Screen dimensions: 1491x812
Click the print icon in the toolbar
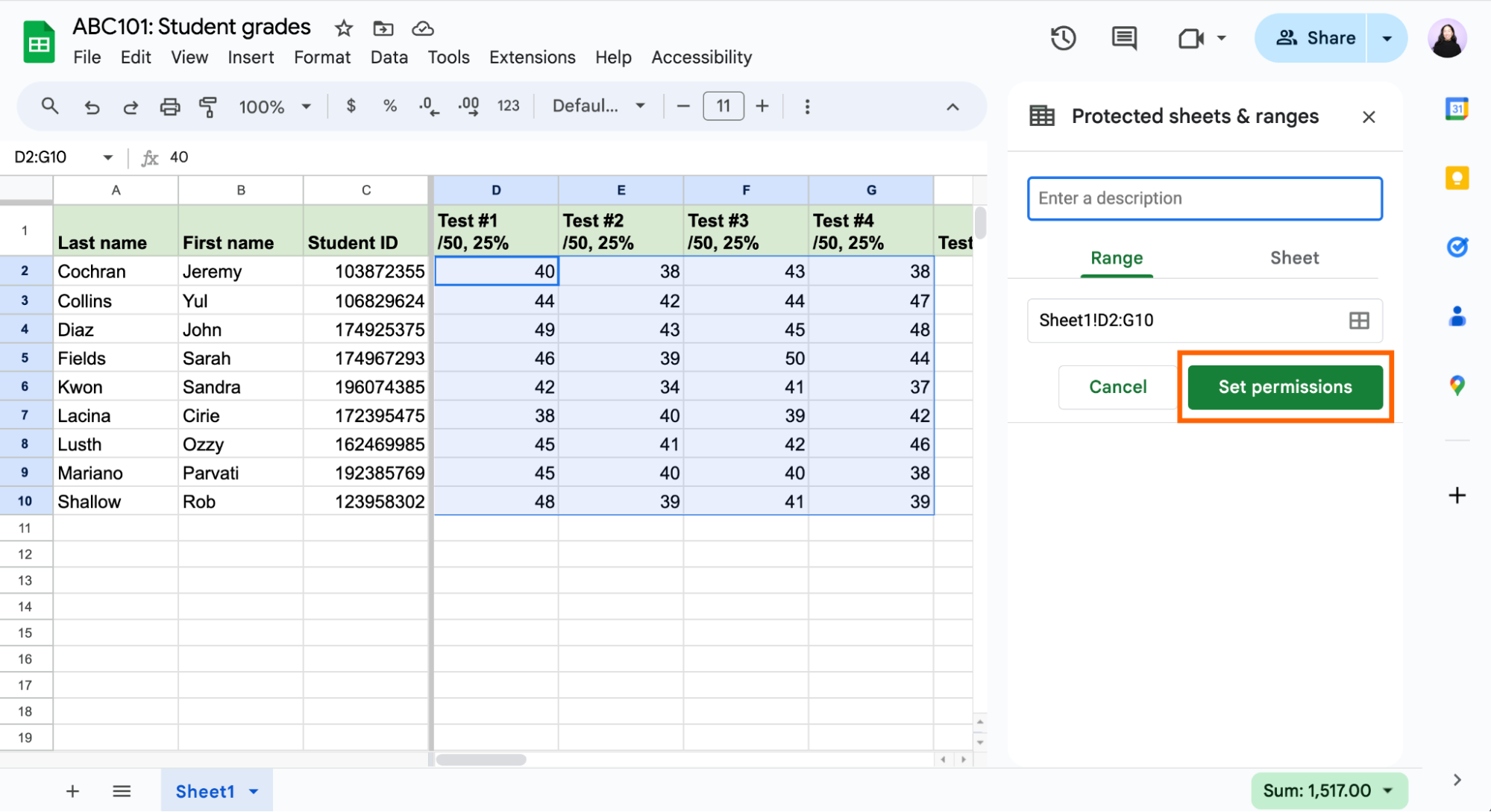point(170,107)
